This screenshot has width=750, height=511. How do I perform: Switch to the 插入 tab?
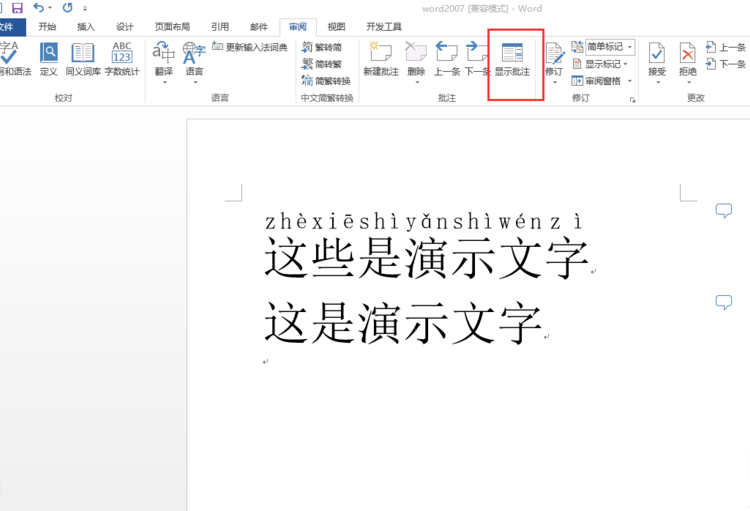pos(86,27)
